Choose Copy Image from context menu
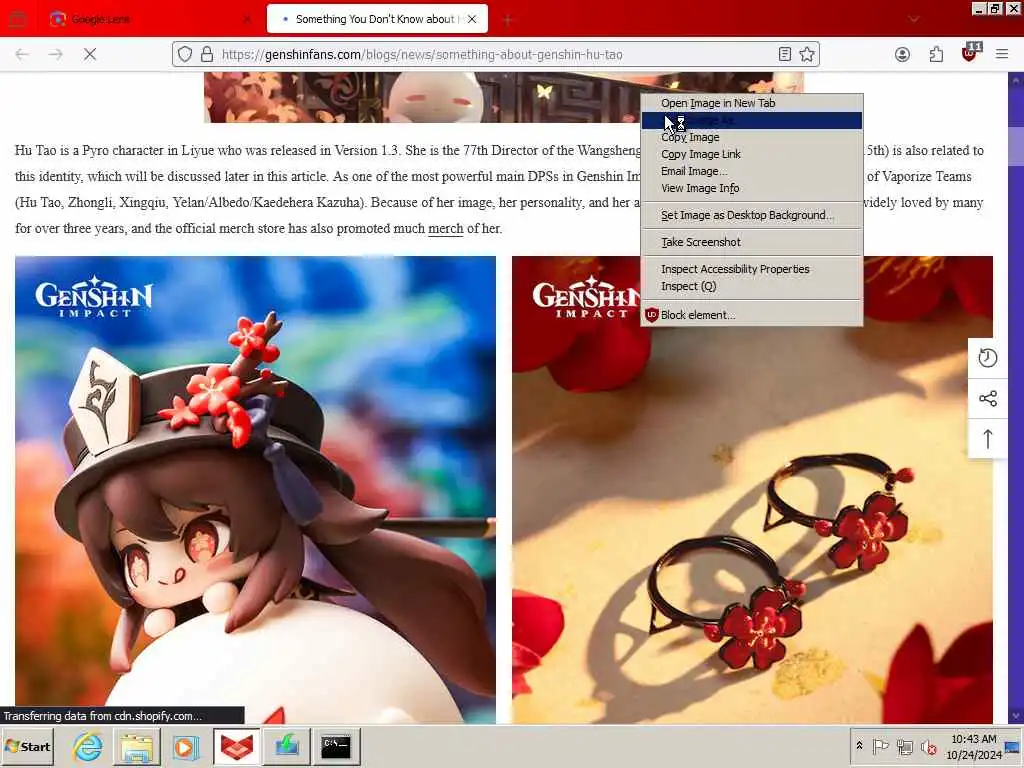This screenshot has height=768, width=1024. pos(752,137)
